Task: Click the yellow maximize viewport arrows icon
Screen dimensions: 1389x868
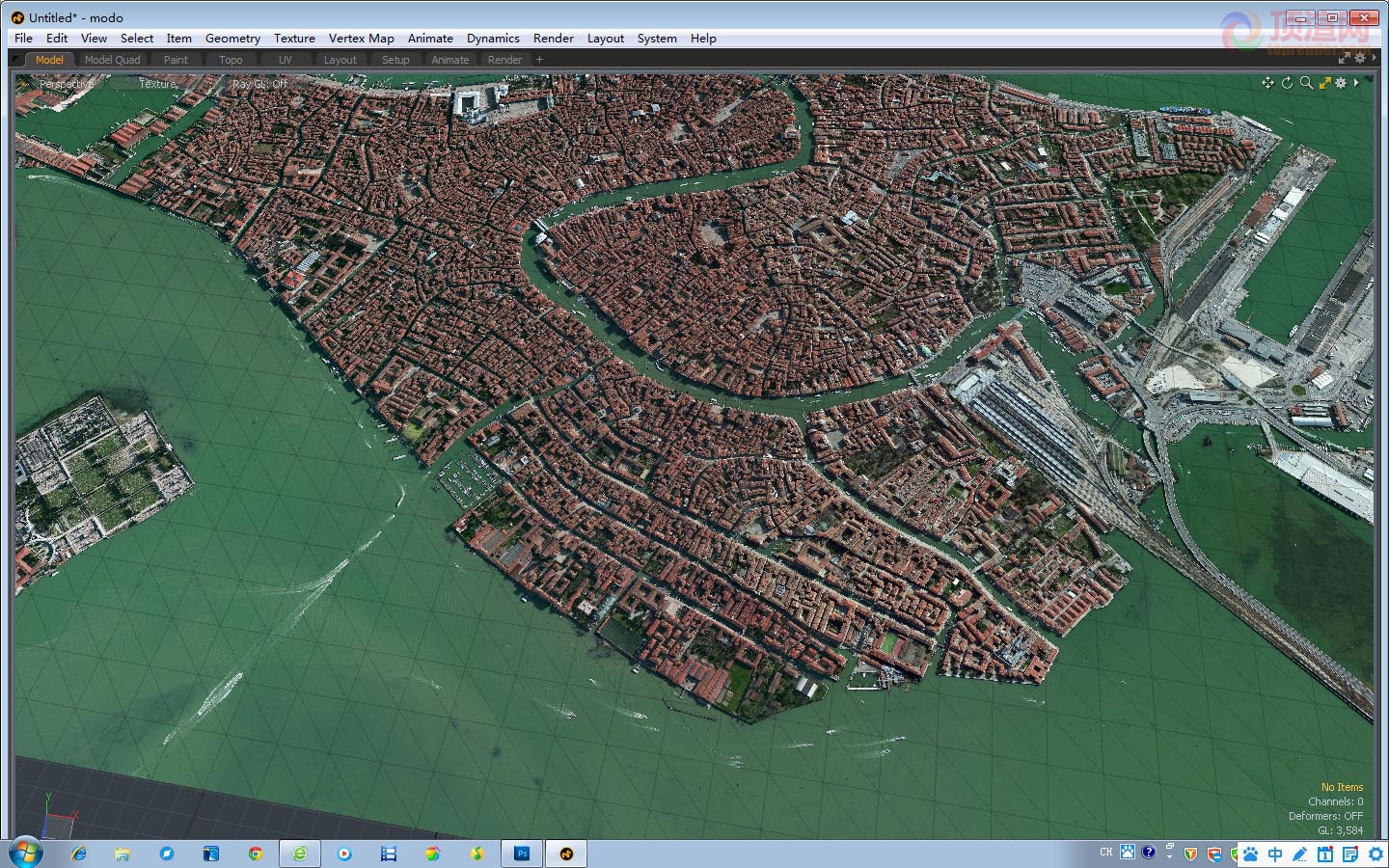Action: click(x=1324, y=83)
